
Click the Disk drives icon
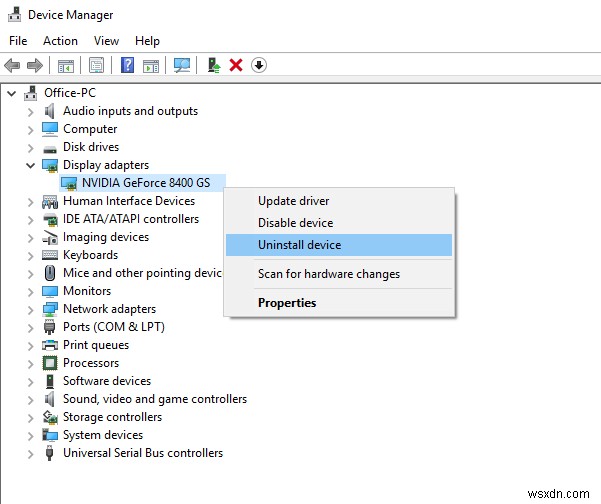click(x=50, y=148)
